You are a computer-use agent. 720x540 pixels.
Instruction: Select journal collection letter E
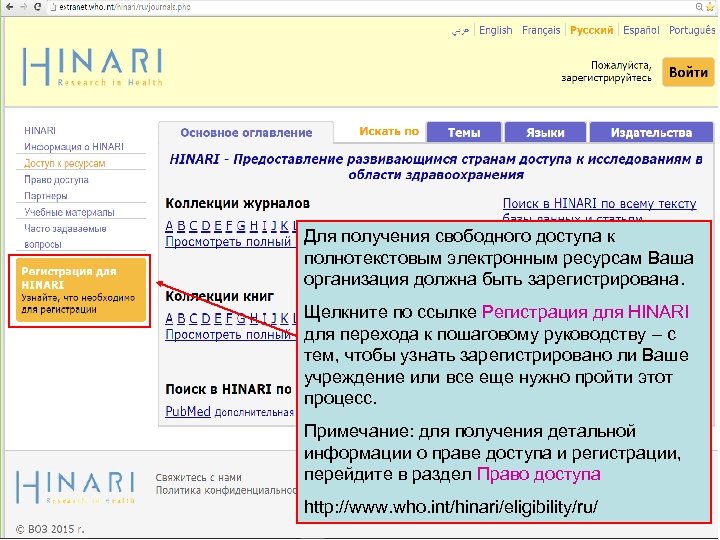[218, 226]
